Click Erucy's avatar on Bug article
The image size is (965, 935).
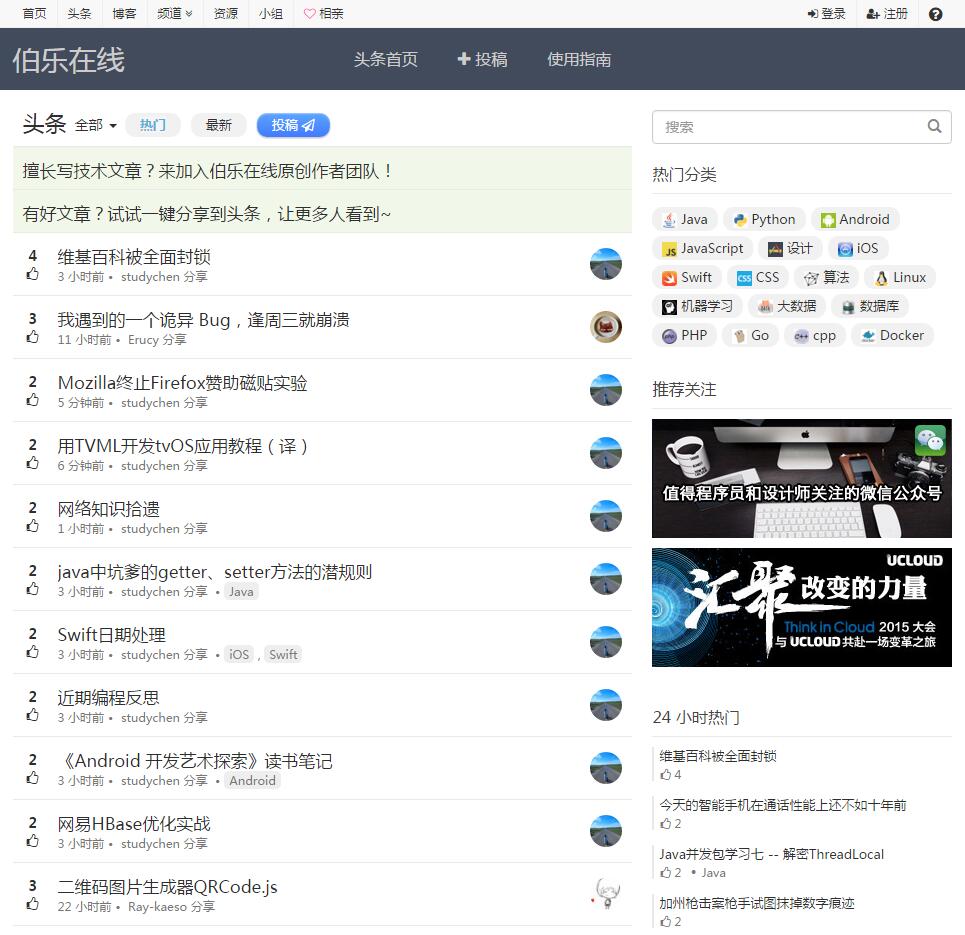pos(605,327)
